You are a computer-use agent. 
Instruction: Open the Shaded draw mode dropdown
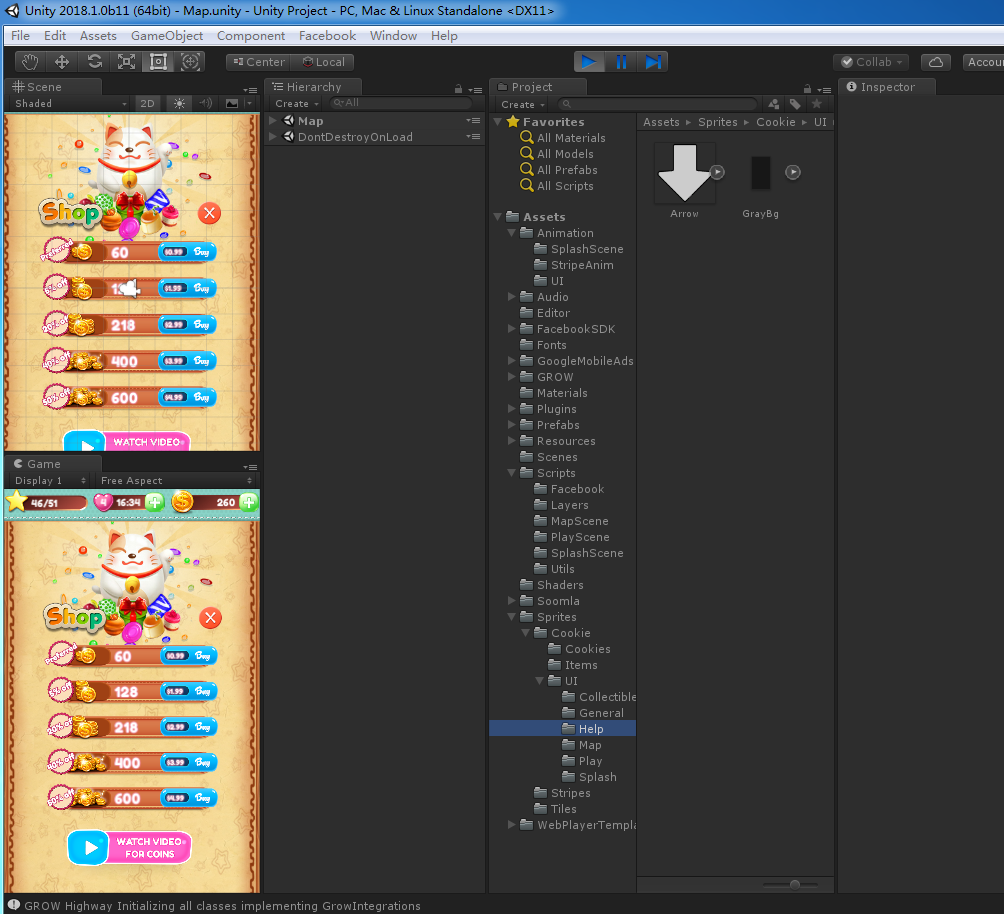tap(70, 103)
